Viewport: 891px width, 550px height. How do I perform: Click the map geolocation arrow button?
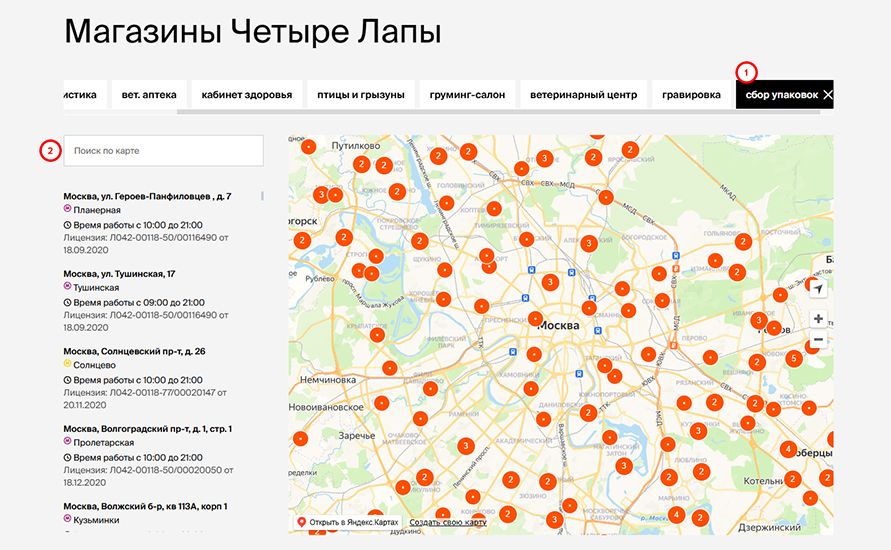(818, 289)
